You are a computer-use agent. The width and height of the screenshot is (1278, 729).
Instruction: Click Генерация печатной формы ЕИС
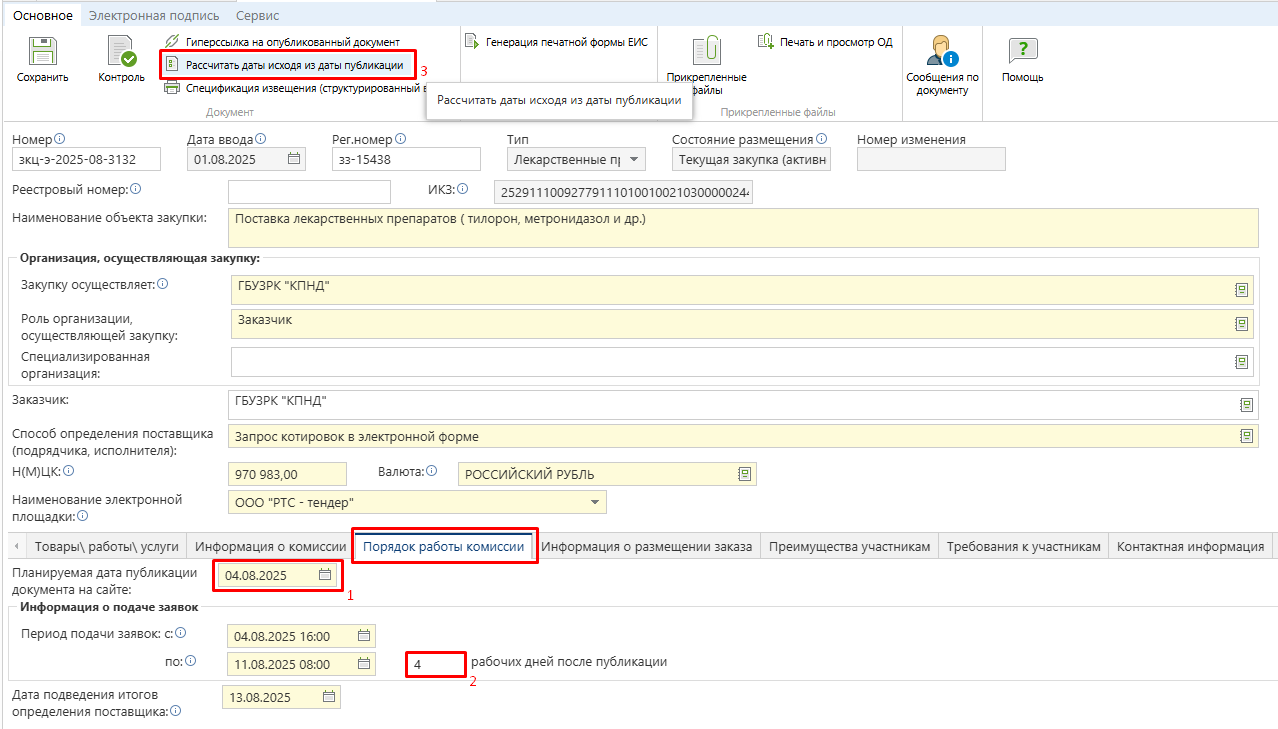click(557, 42)
